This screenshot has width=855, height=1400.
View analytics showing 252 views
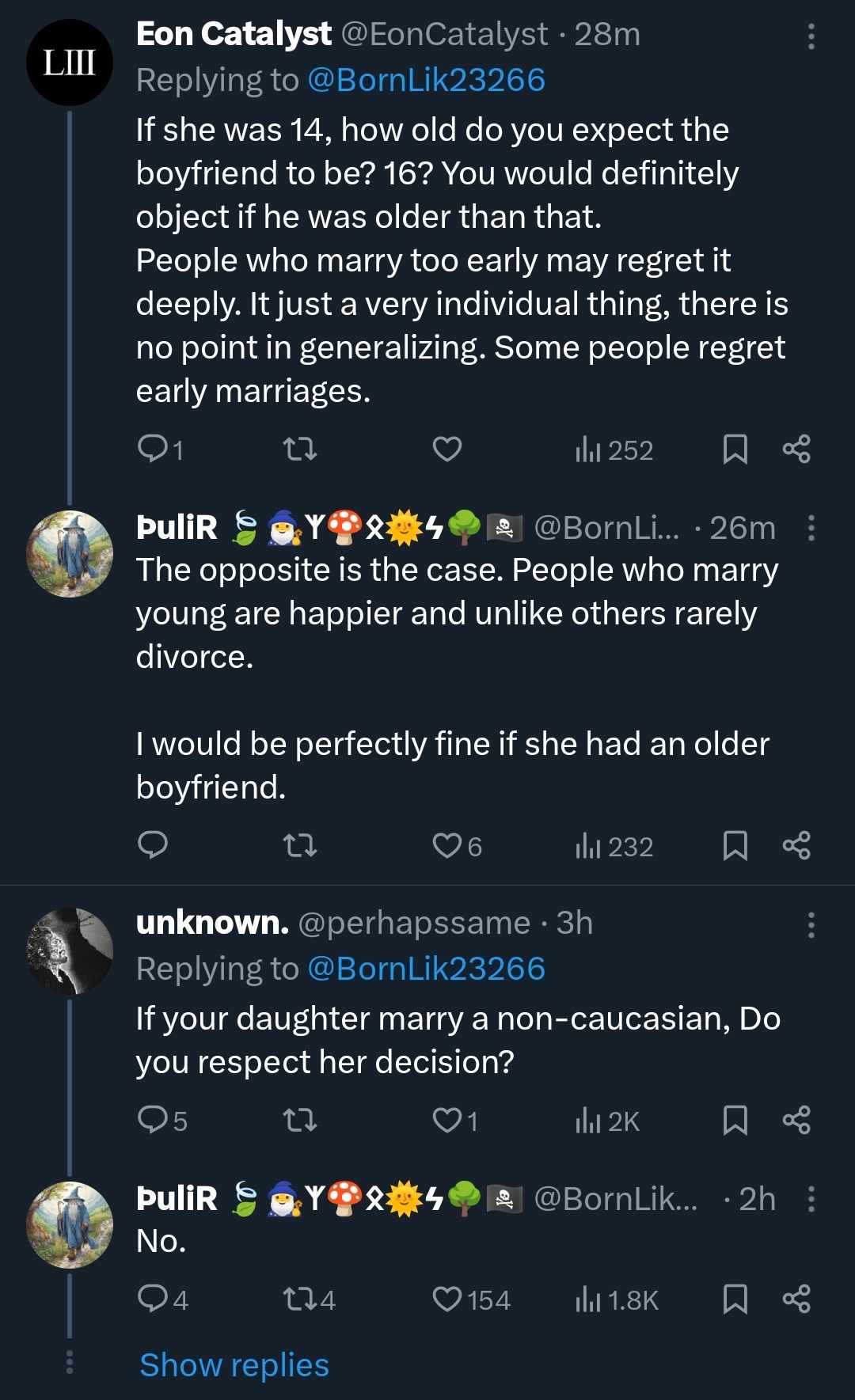tap(614, 450)
